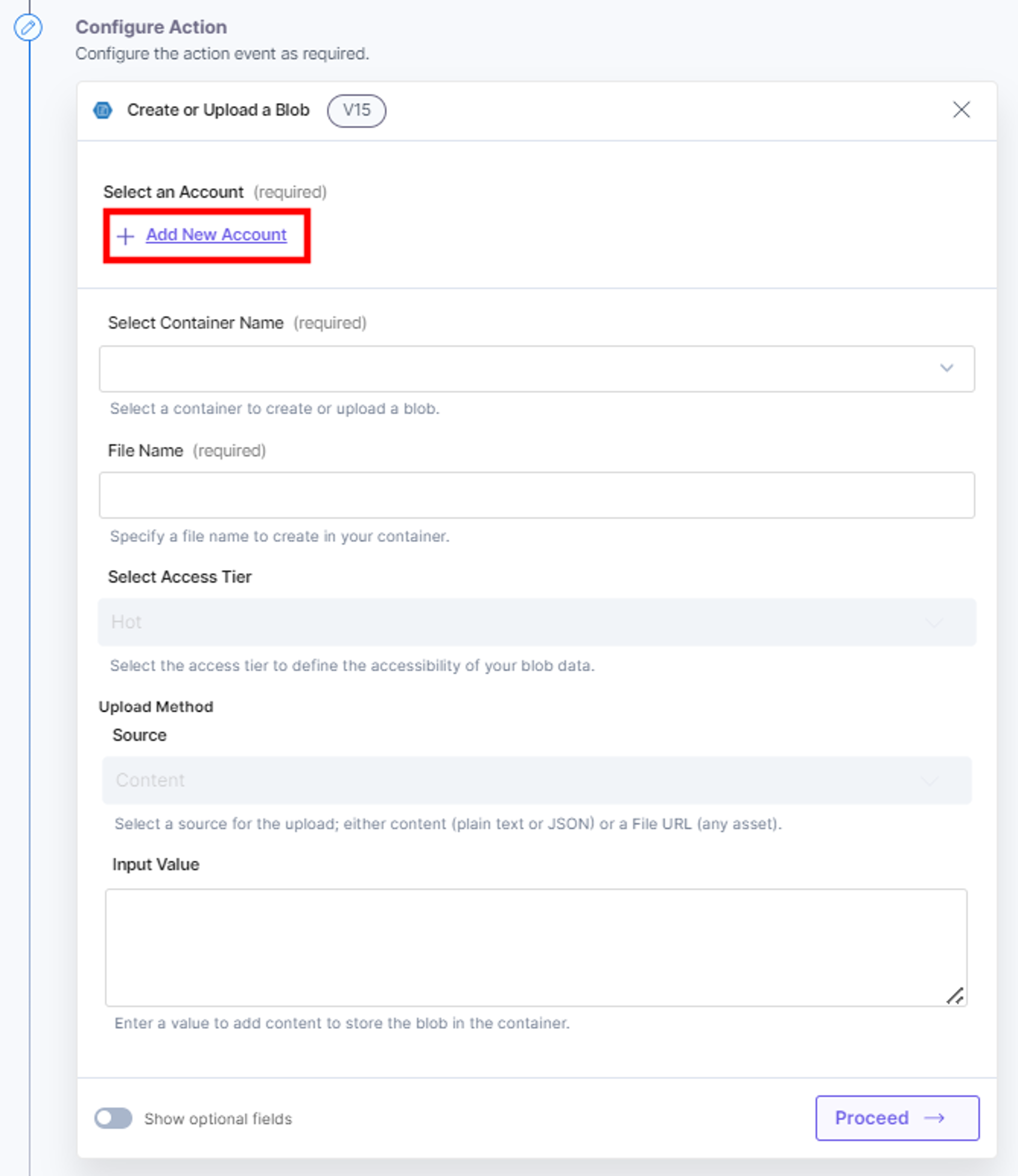Viewport: 1018px width, 1176px height.
Task: Click the plus icon beside Add New Account
Action: pos(125,236)
